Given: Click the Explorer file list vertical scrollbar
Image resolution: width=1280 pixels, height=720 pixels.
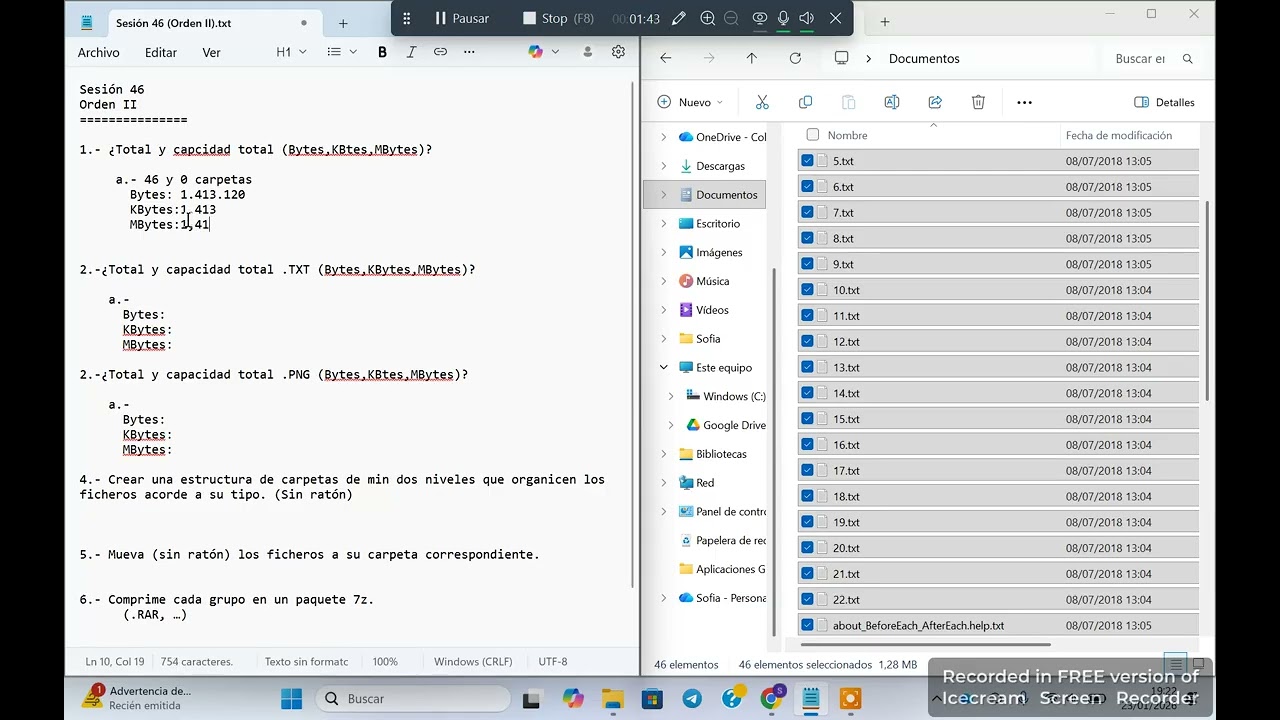Looking at the screenshot, I should click(x=1208, y=300).
